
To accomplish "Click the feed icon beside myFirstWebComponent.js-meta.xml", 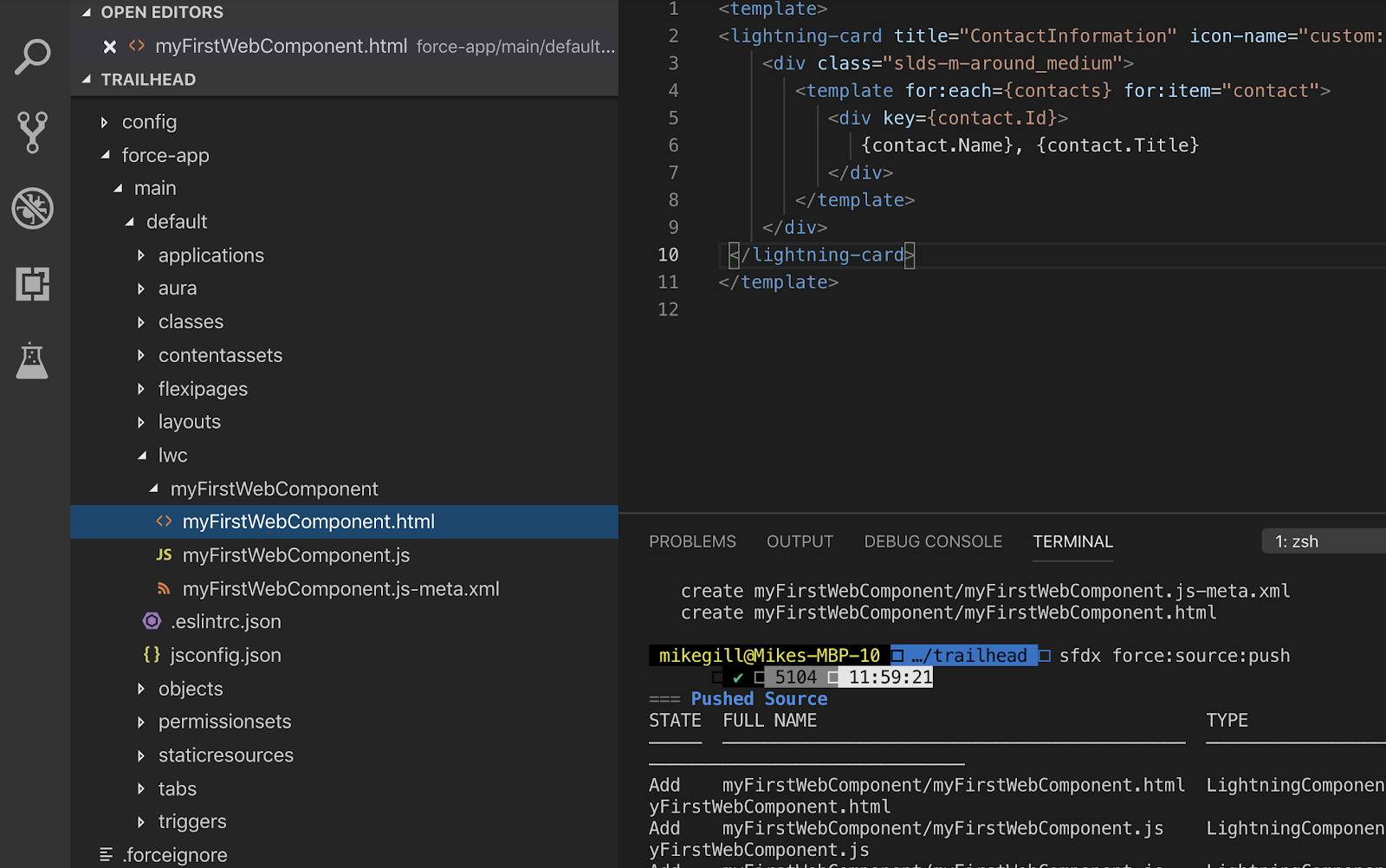I will coord(164,589).
